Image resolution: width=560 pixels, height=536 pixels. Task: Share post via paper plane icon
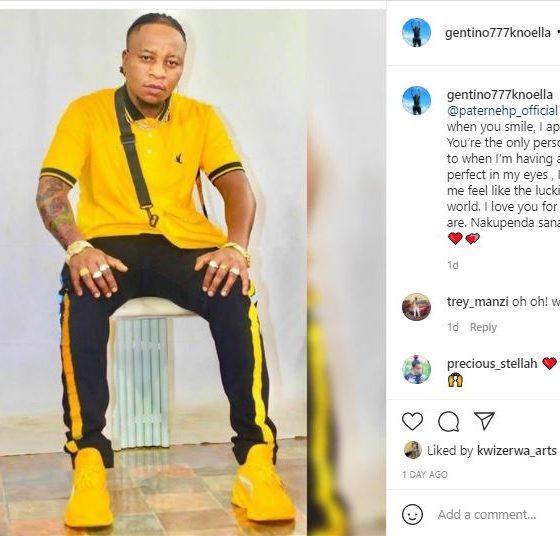[x=484, y=421]
